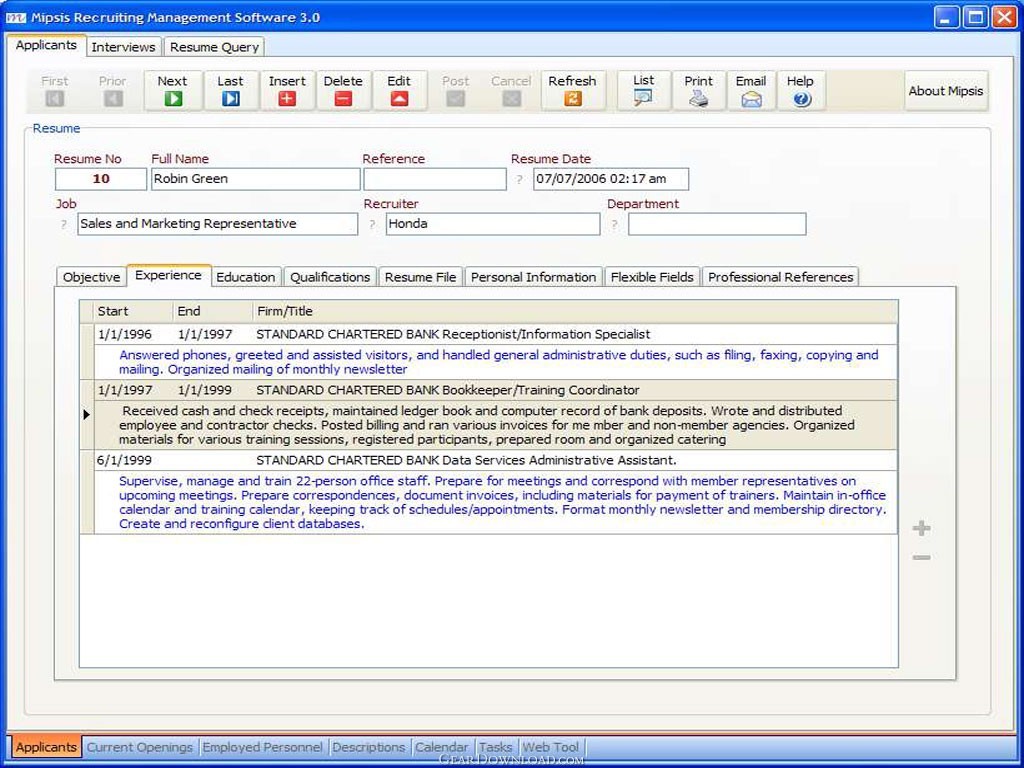This screenshot has height=768, width=1024.
Task: View the Resume File sub-tab
Action: click(421, 277)
